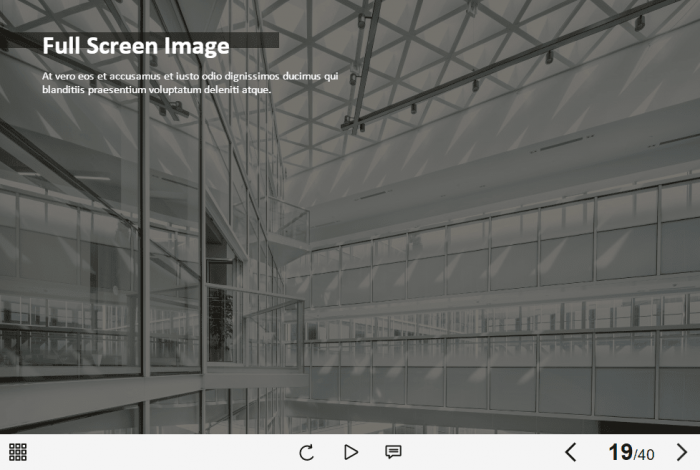Click the replay slide circular arrow
Screen dimensions: 700x470
pyautogui.click(x=307, y=452)
